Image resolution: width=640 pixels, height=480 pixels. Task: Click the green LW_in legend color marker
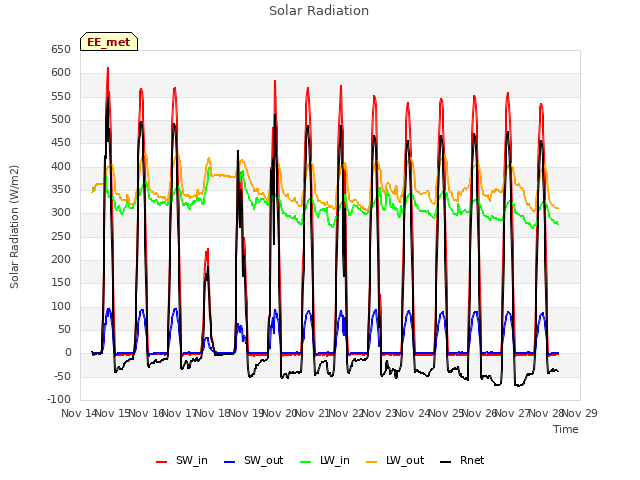click(306, 462)
